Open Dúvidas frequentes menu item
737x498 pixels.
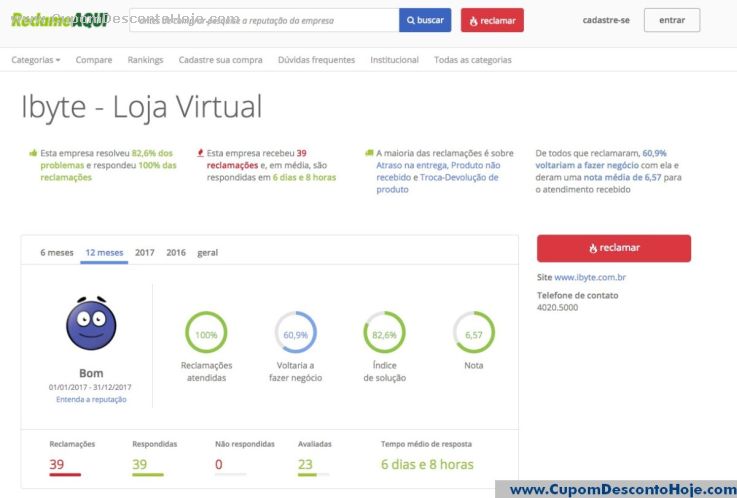(x=316, y=60)
